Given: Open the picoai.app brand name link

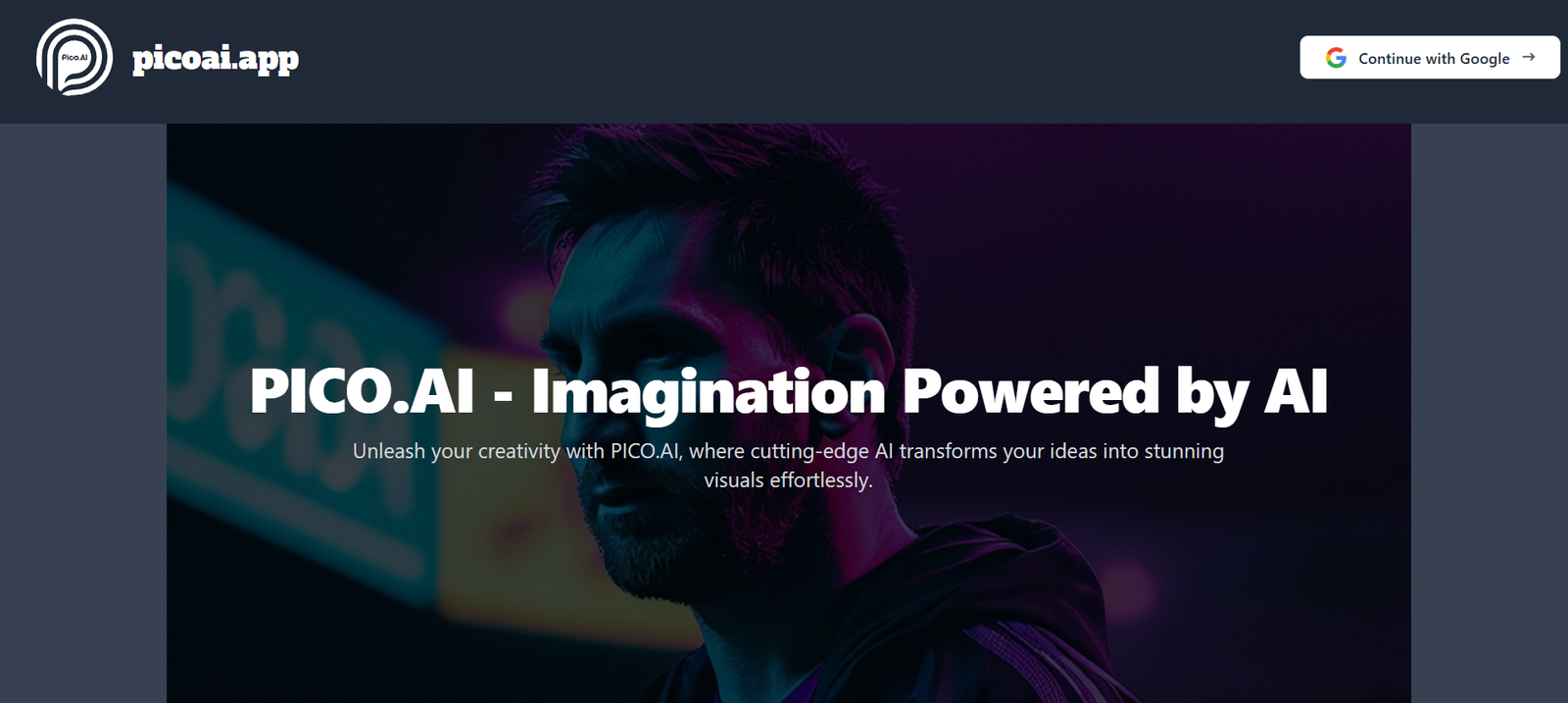Looking at the screenshot, I should [216, 59].
